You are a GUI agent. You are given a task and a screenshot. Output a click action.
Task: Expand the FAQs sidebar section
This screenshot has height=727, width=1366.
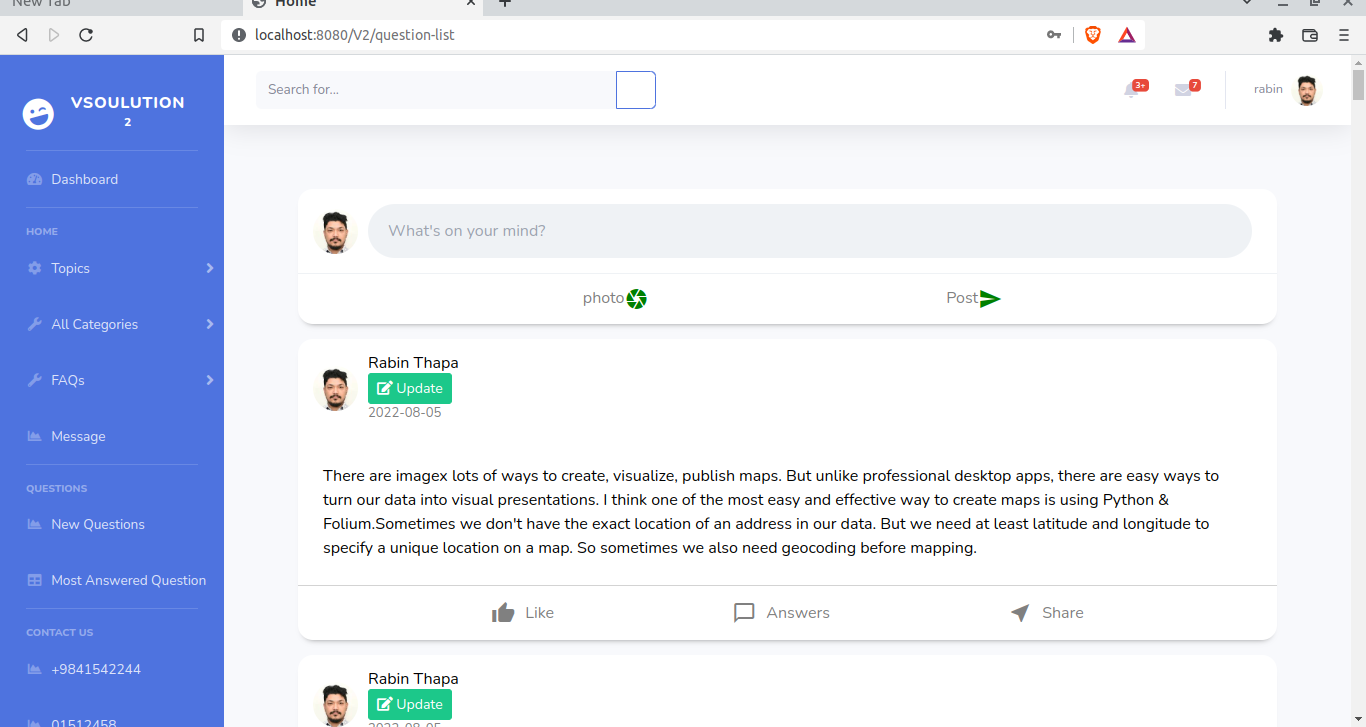click(x=70, y=380)
